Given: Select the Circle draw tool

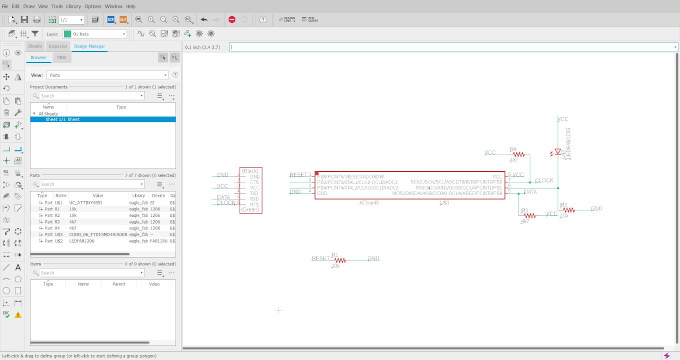Looking at the screenshot, I should 7,291.
